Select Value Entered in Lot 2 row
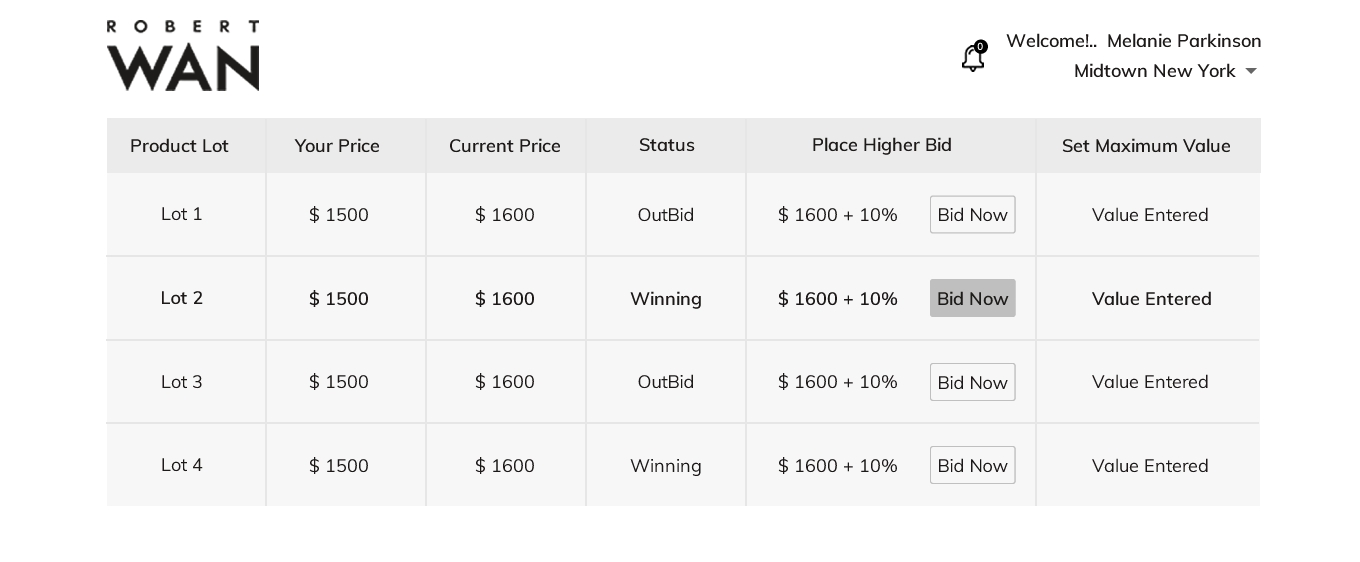Screen dimensions: 1360x562 pos(1151,299)
